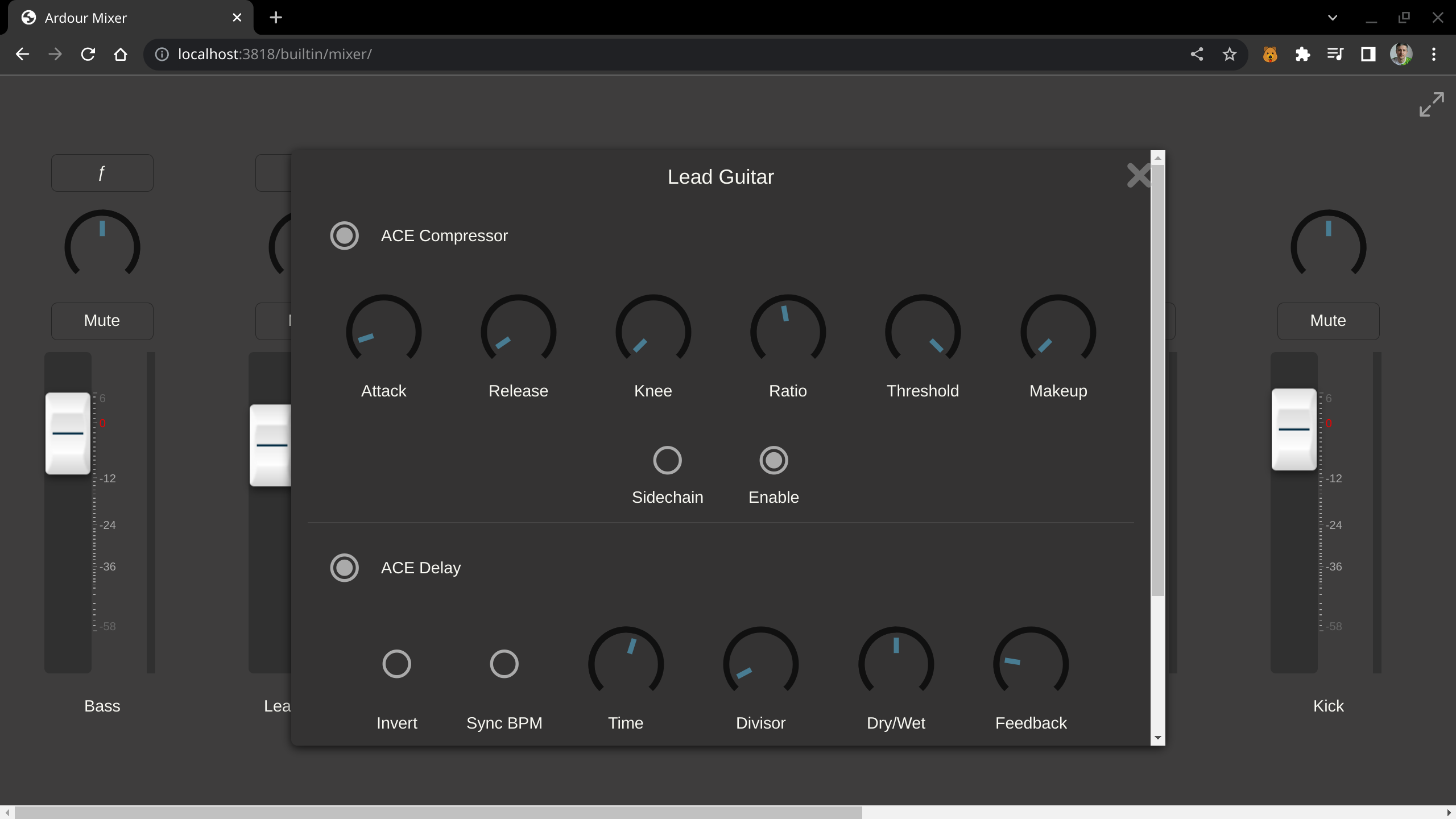The image size is (1456, 819).
Task: Toggle the Sidechain button on compressor
Action: coord(666,460)
